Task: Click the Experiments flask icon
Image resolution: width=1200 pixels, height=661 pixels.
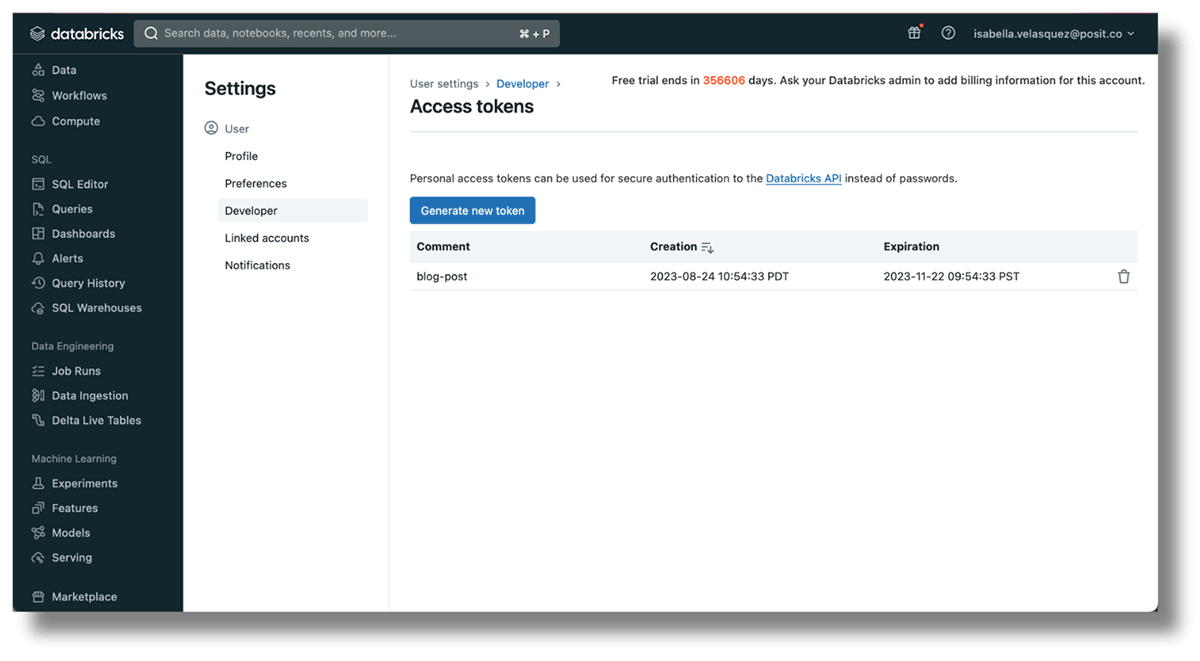Action: [38, 483]
